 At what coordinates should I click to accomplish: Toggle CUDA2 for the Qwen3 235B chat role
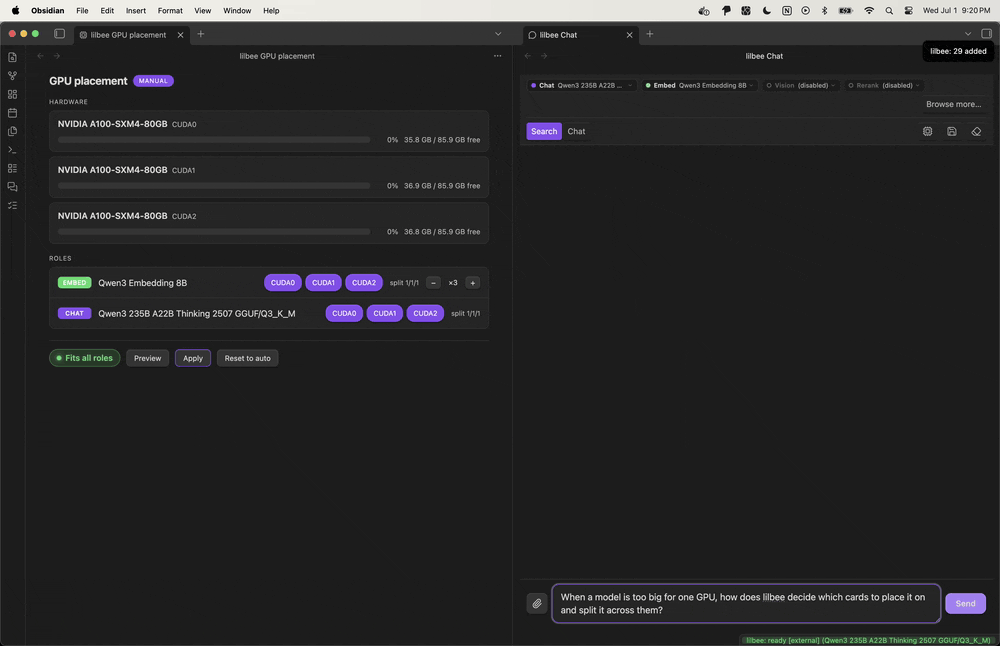(x=425, y=313)
